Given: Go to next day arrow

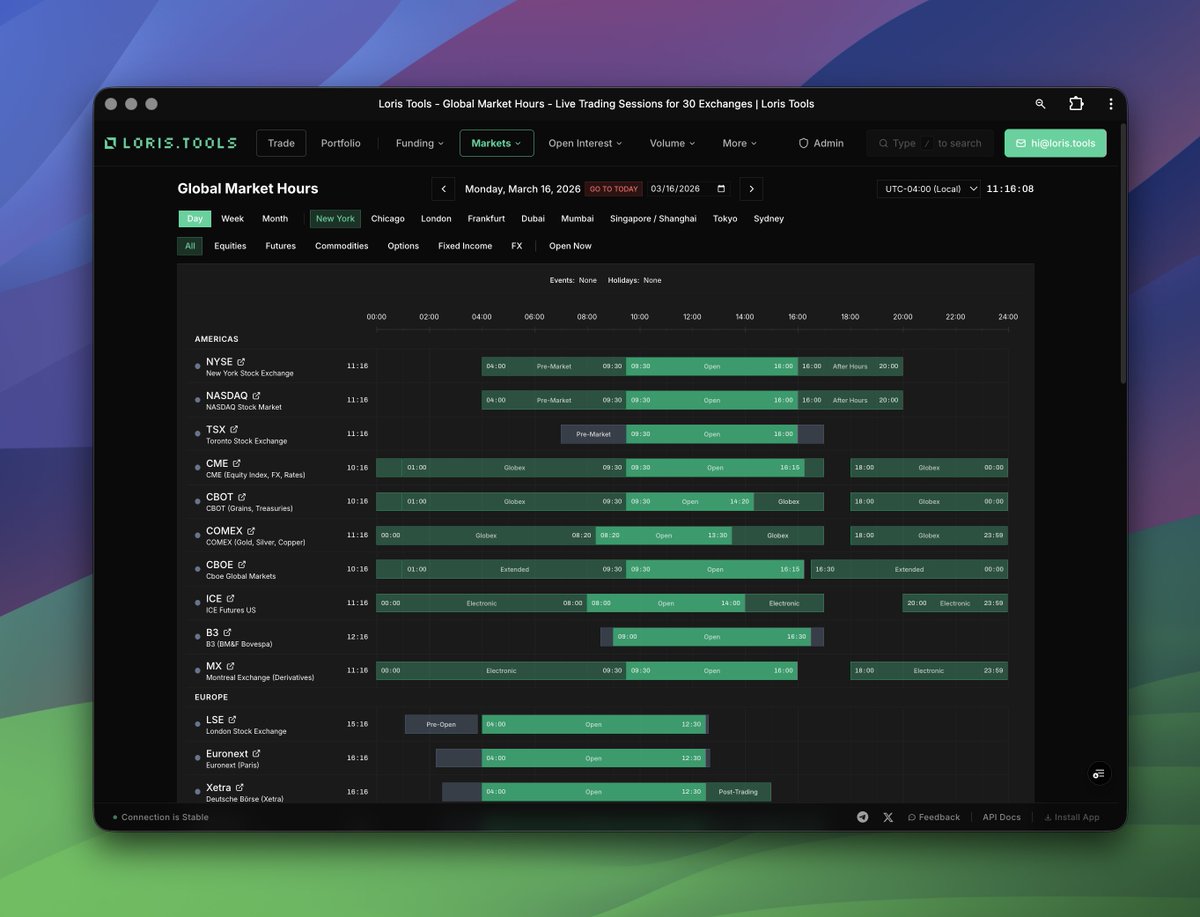Looking at the screenshot, I should point(752,189).
